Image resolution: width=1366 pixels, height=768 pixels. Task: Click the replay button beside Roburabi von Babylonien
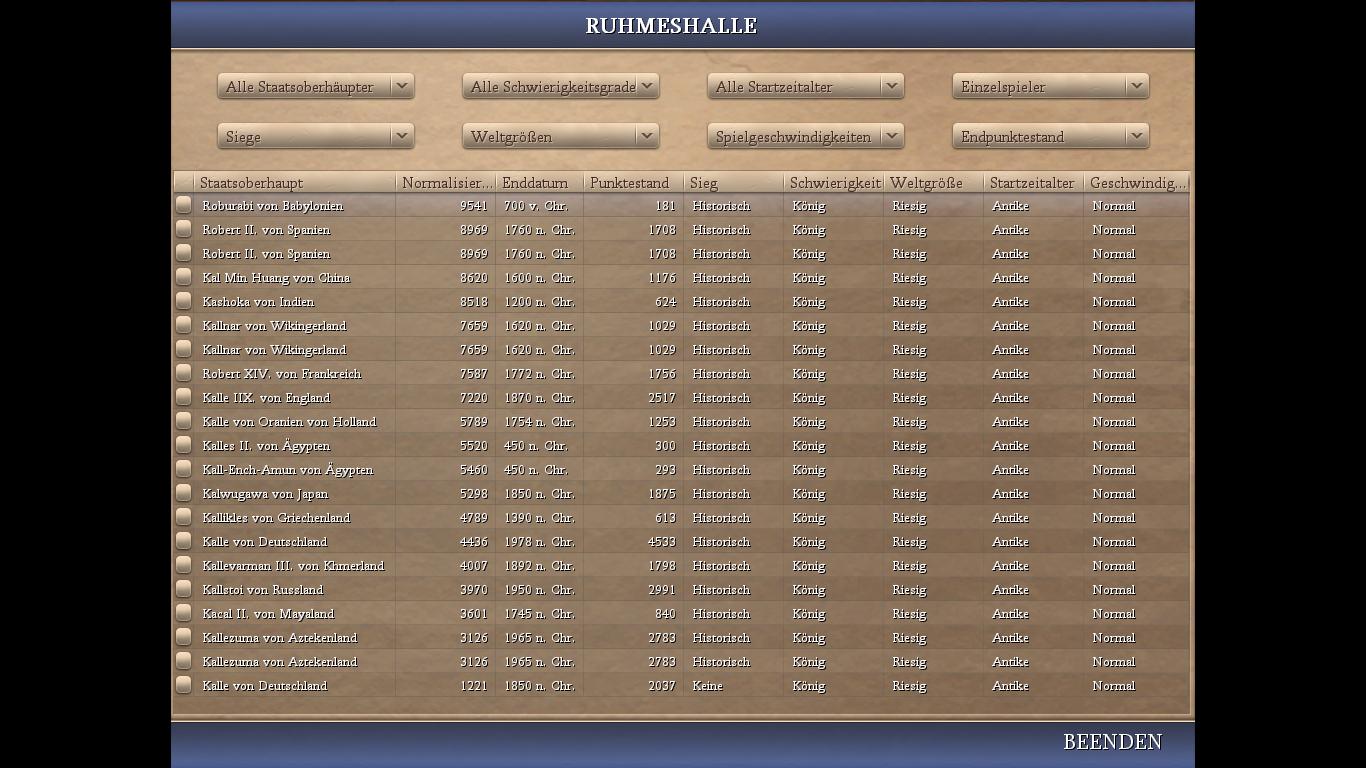(x=183, y=205)
